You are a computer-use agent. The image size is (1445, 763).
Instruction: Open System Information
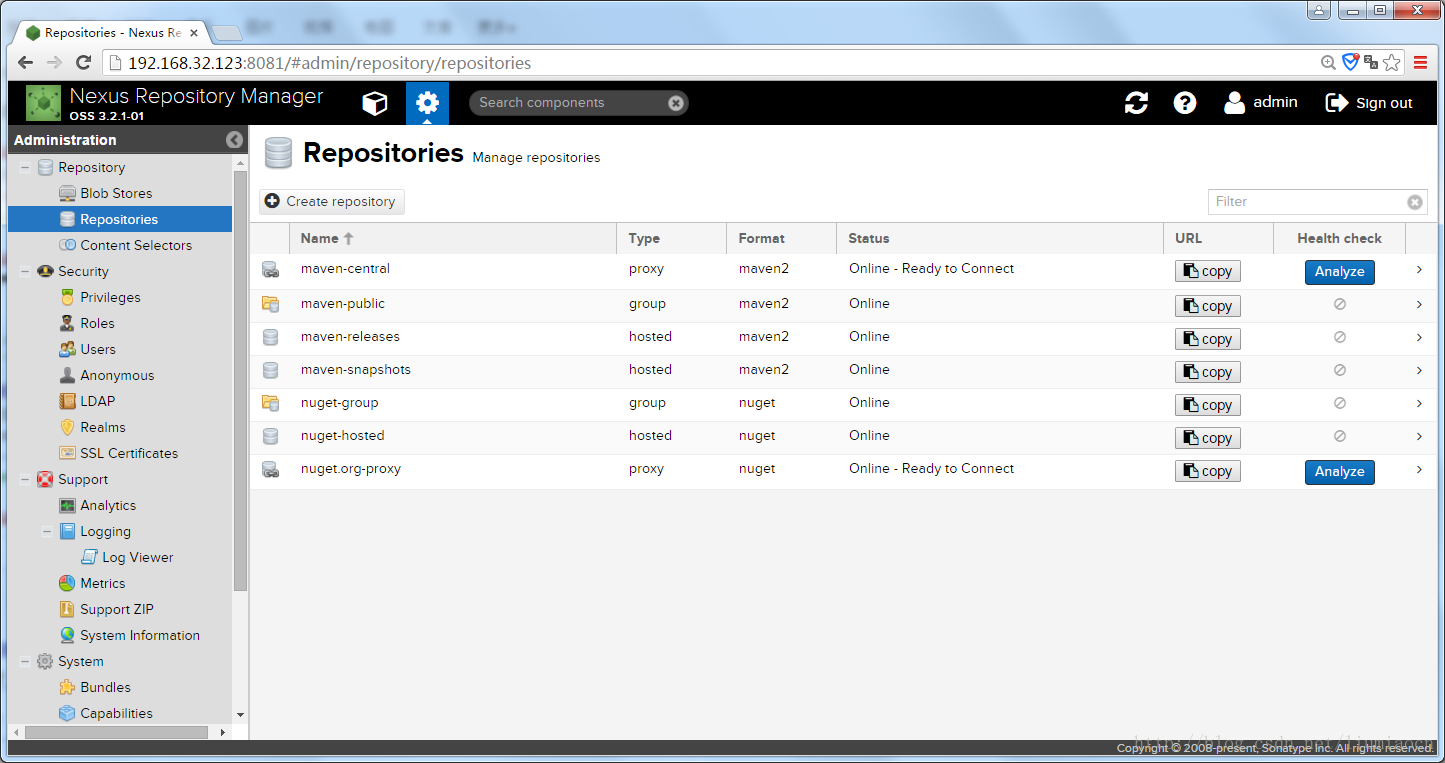pyautogui.click(x=140, y=635)
